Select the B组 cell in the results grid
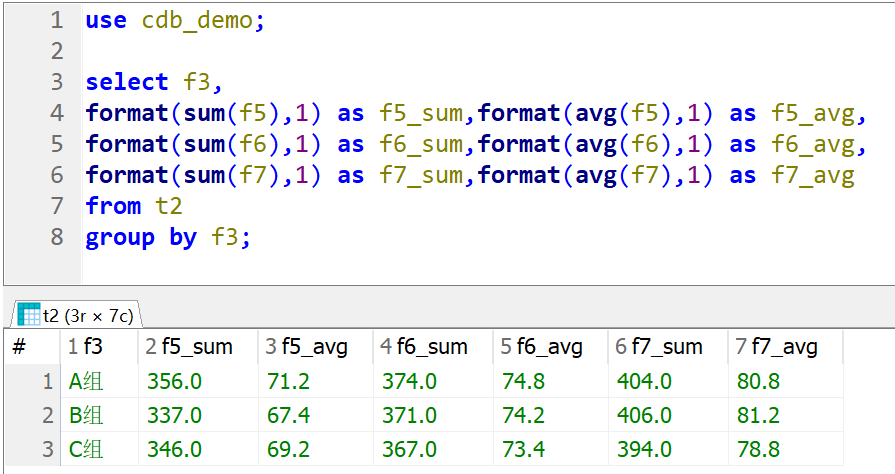Screen dimensions: 895x474 click(x=86, y=415)
